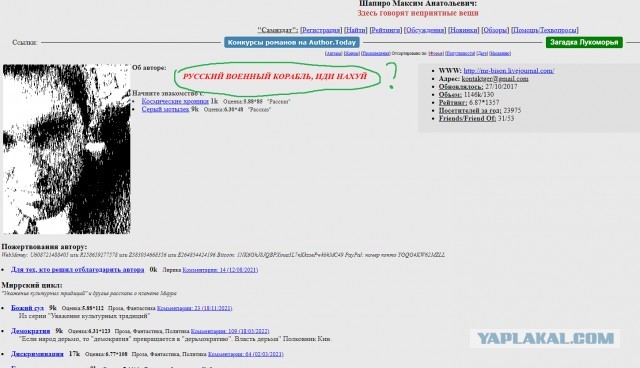Click the rating text 6.87*1357

[484, 102]
